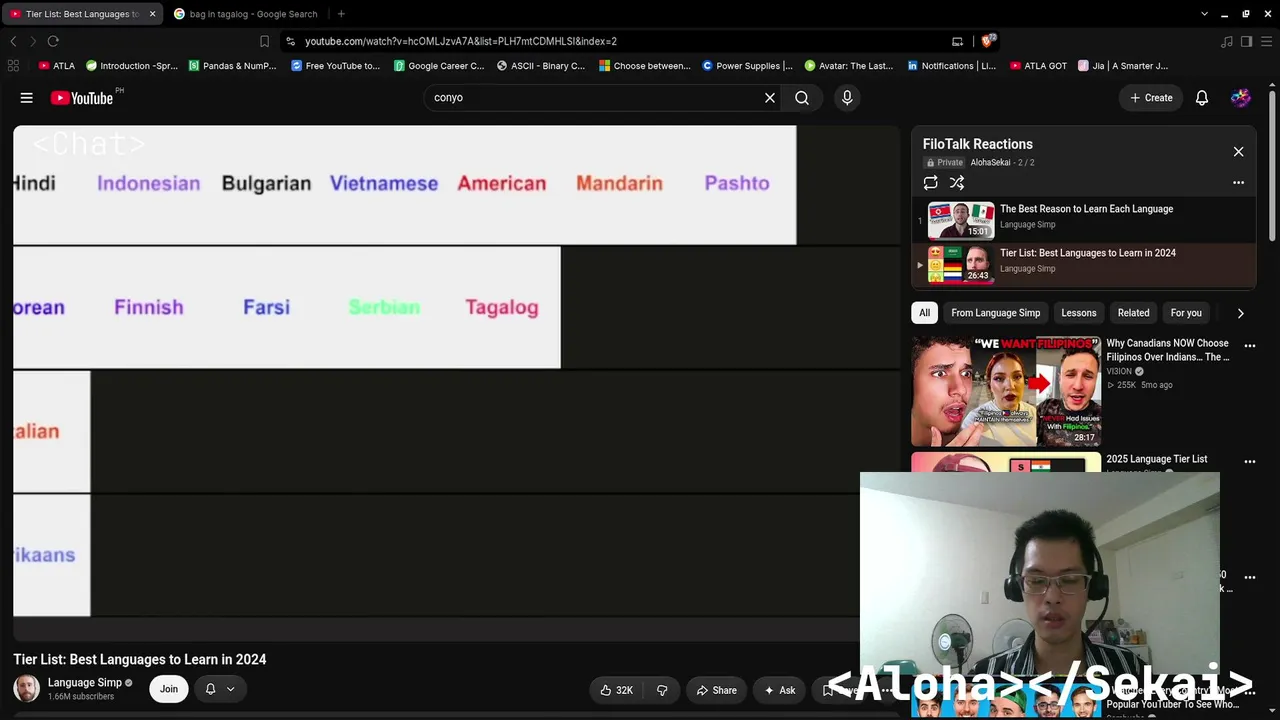The height and width of the screenshot is (720, 1280).
Task: Open the FiloTalk Reactions playlist options menu
Action: pos(1238,183)
